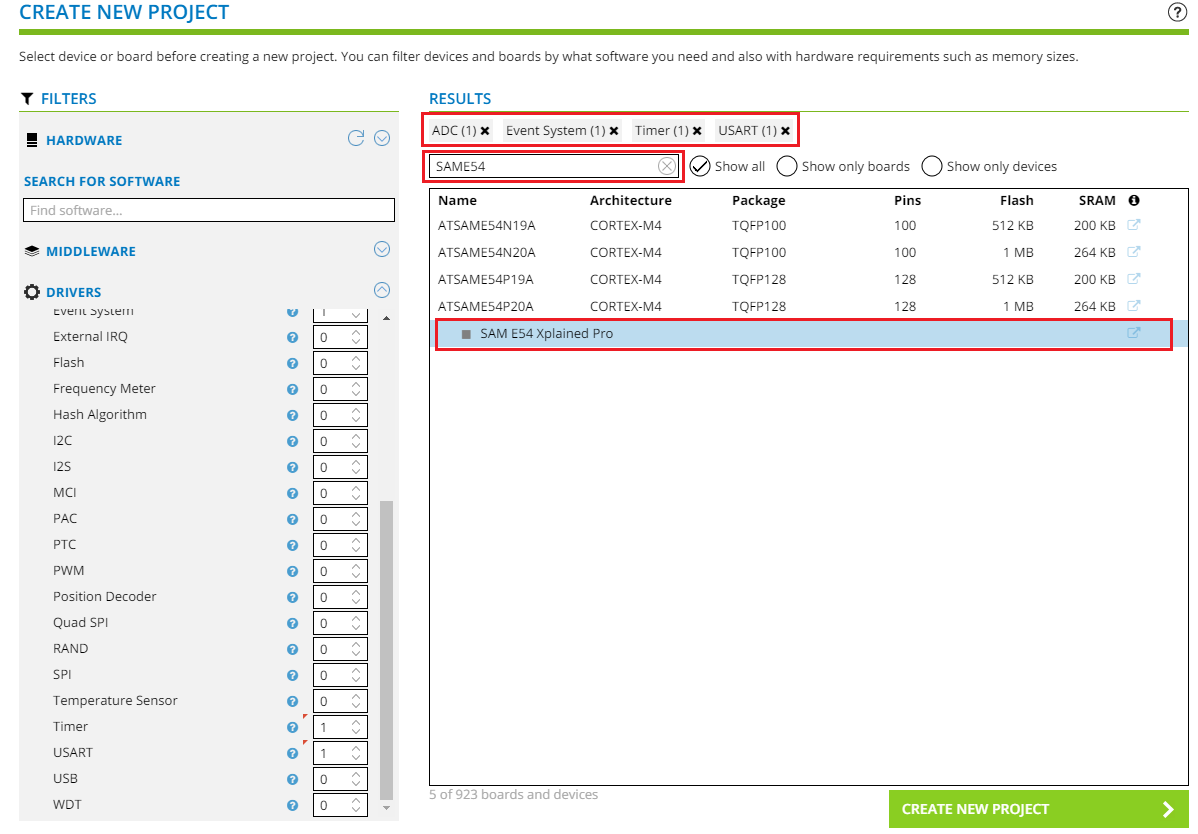Open external link for SAM E54 Xplained Pro
1198x834 pixels.
click(1133, 333)
